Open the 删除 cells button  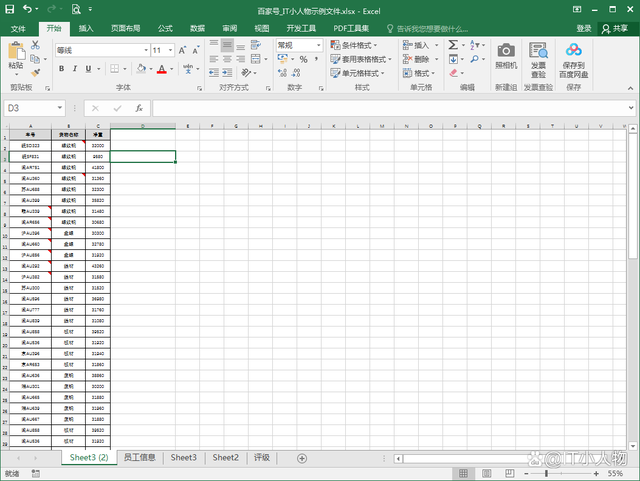[x=420, y=59]
